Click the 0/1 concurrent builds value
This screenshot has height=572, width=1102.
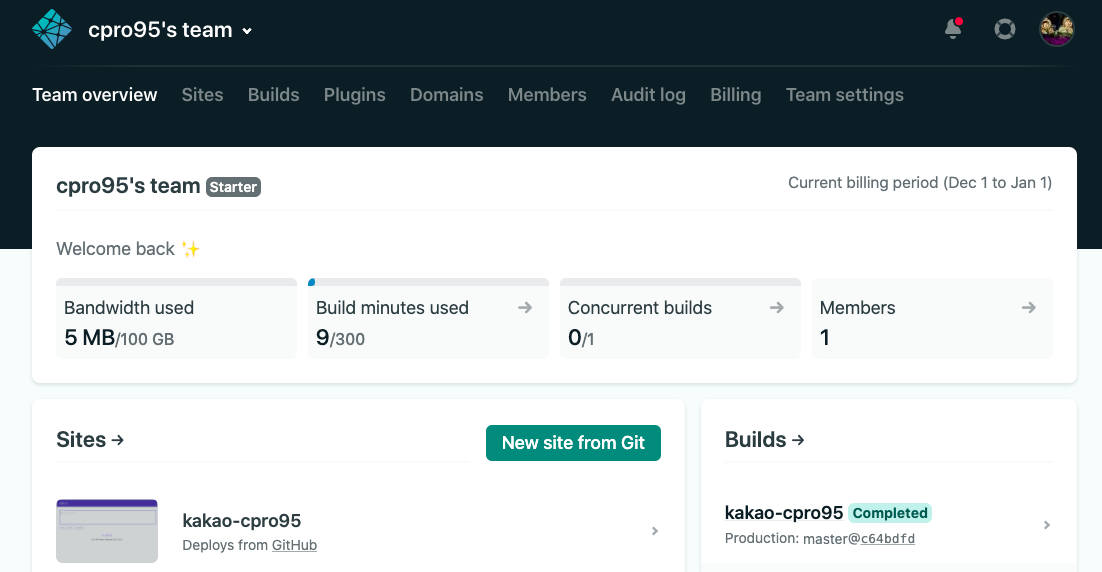581,338
